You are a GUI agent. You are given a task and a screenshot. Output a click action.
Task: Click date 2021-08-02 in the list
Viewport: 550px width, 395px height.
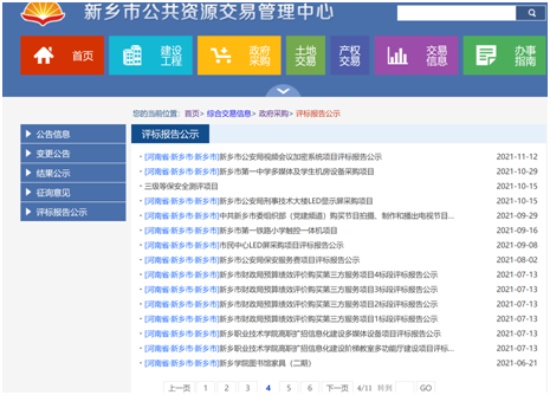point(517,260)
